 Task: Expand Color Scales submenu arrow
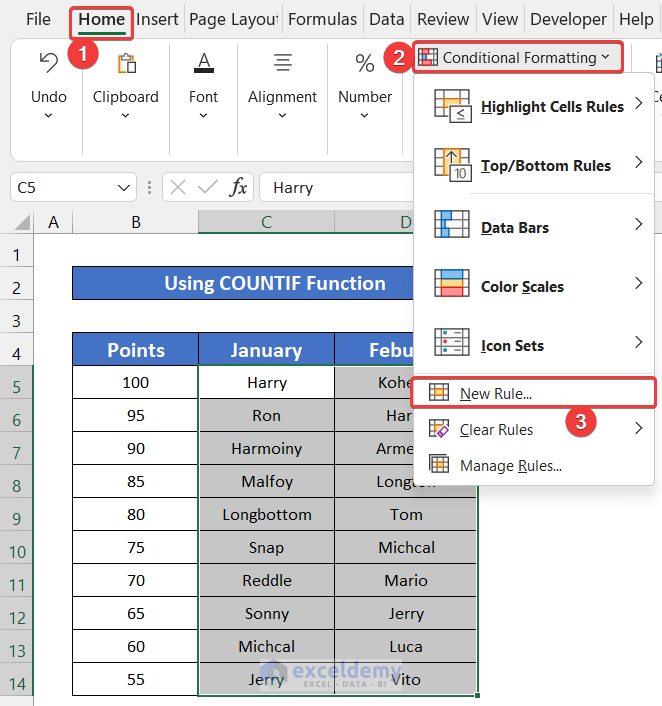click(x=639, y=283)
